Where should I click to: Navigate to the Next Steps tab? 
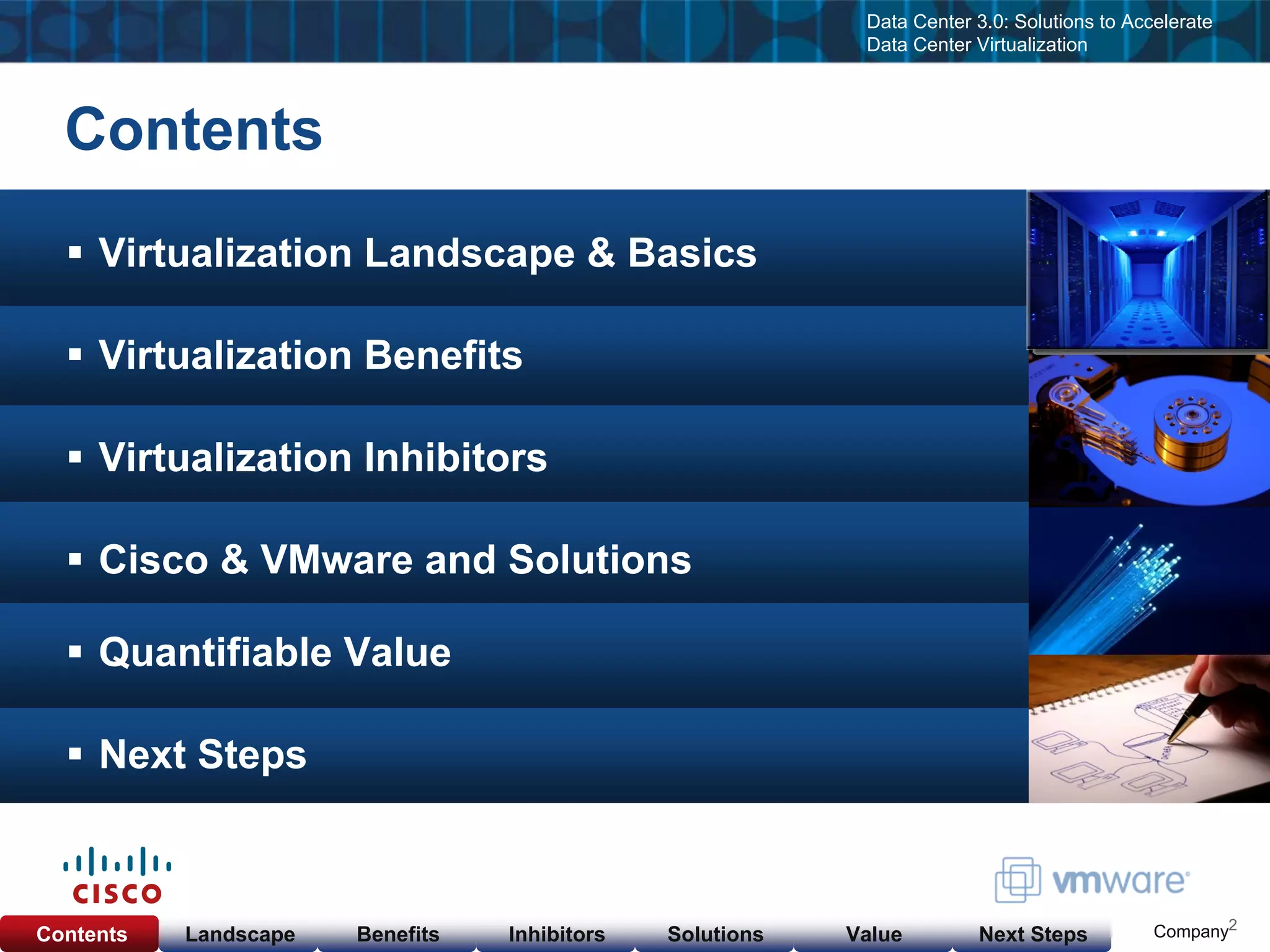1032,934
